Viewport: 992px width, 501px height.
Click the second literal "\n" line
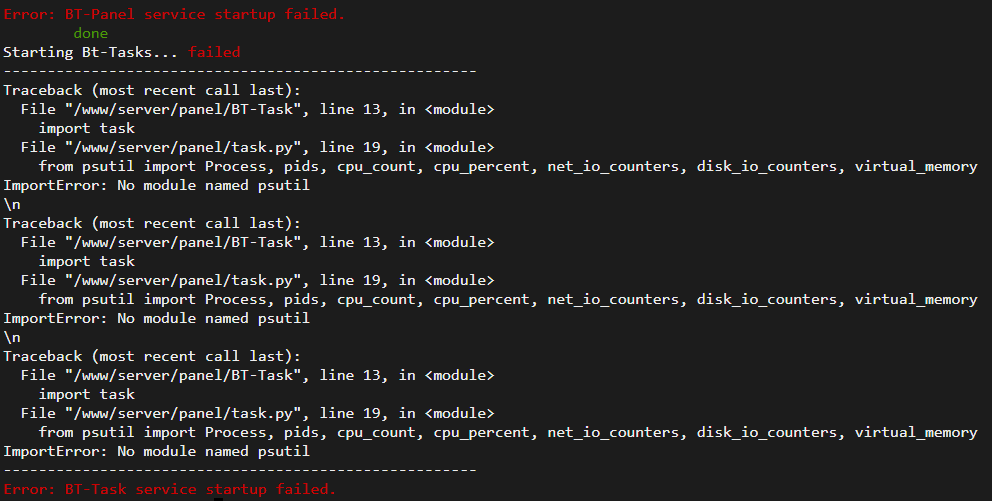coord(12,337)
